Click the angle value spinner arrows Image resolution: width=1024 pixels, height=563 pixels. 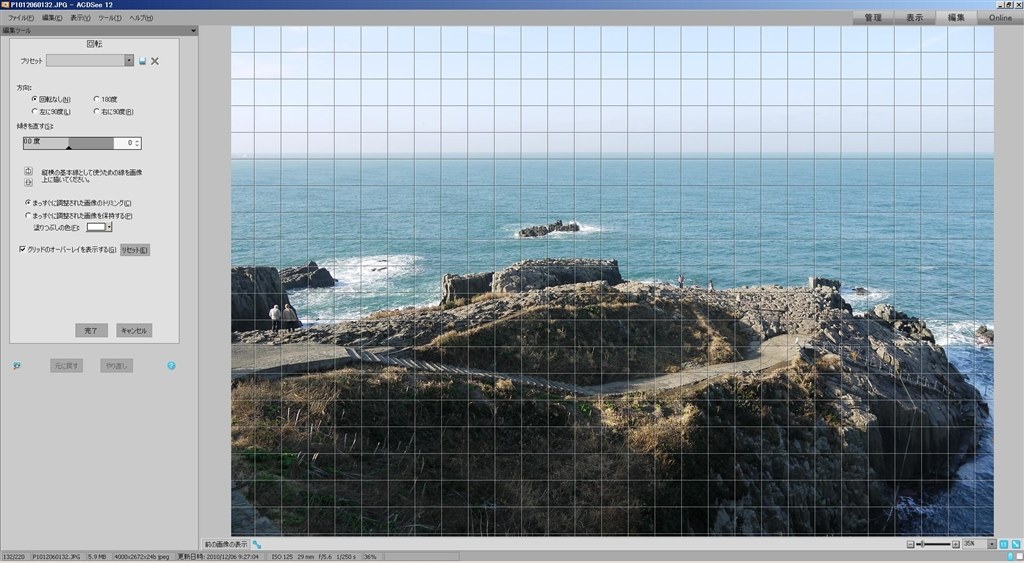coord(137,143)
